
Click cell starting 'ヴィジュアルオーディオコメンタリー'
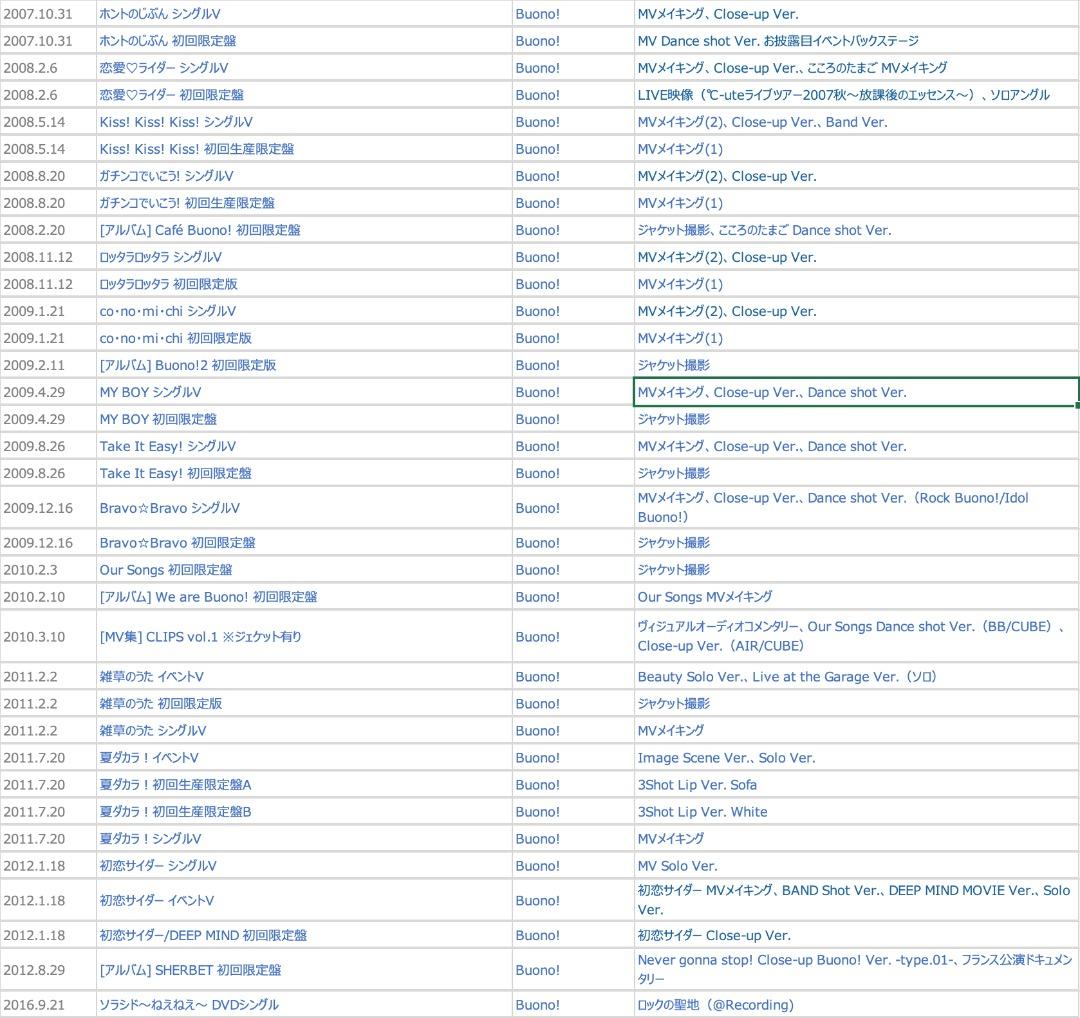click(856, 636)
